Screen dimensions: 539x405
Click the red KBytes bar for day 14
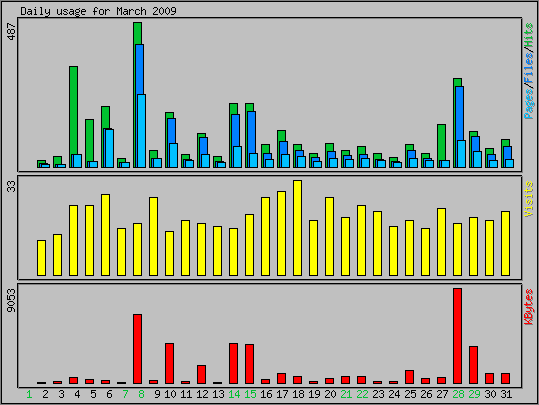coord(233,363)
